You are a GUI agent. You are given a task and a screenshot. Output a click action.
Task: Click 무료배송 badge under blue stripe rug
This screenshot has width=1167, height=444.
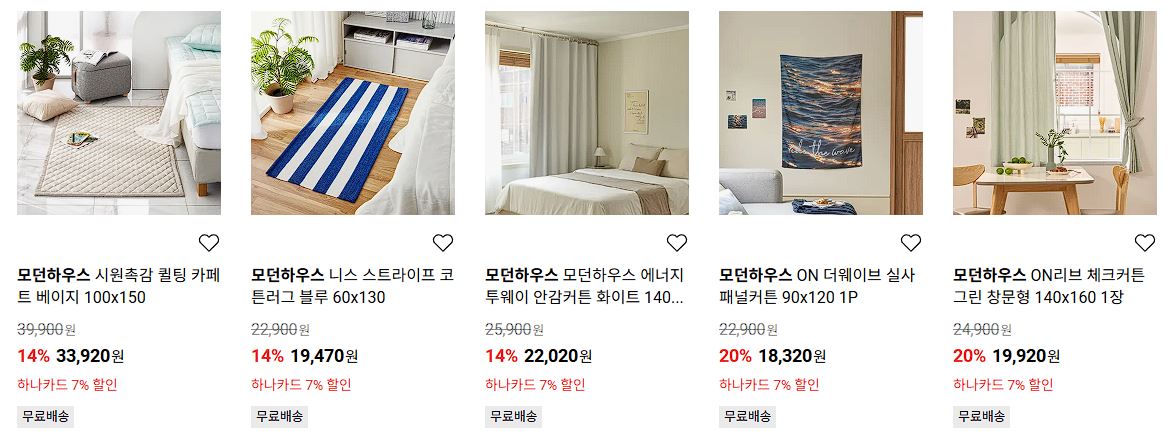279,416
